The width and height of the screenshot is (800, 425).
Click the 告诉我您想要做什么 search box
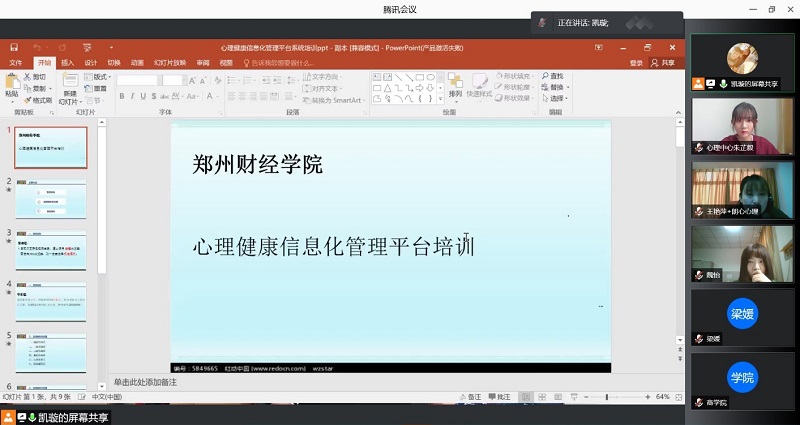click(279, 63)
